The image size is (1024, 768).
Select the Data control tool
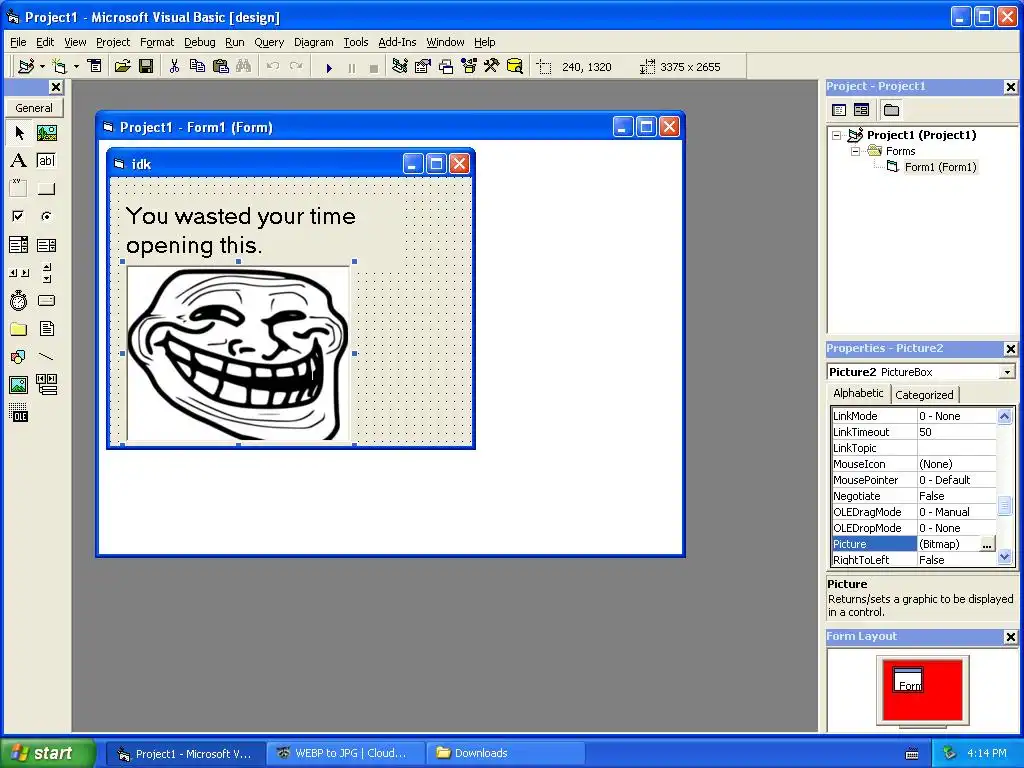click(x=46, y=385)
